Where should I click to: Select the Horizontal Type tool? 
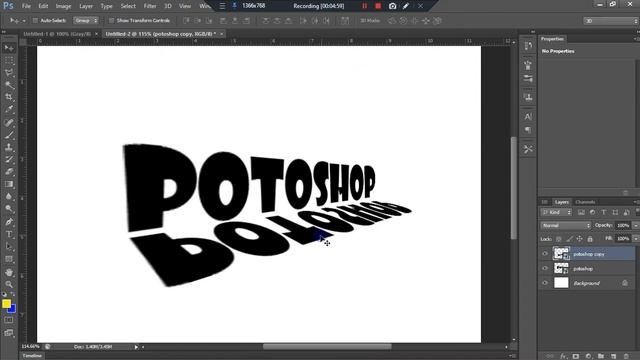(9, 234)
